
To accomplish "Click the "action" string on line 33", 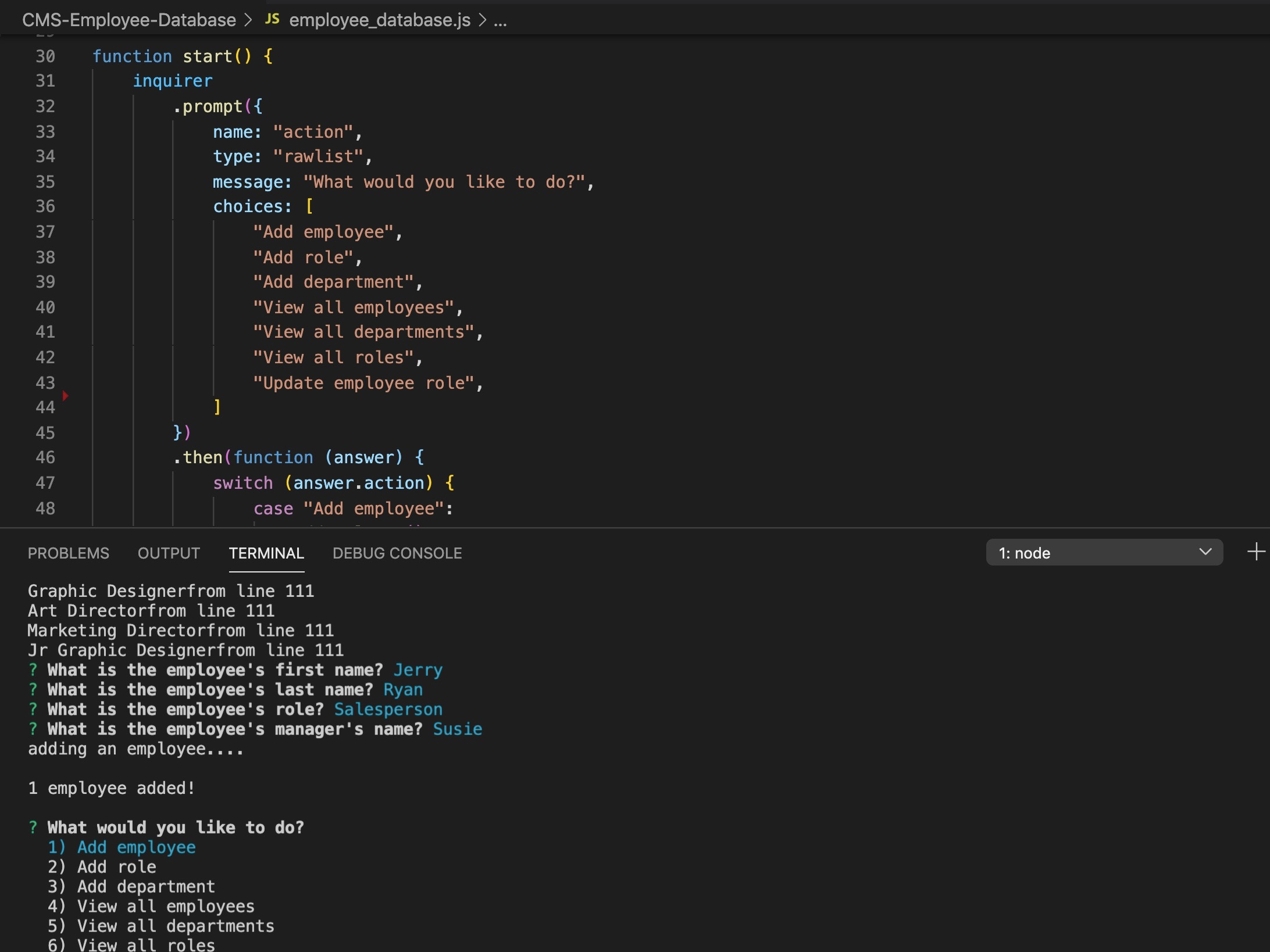I will (x=313, y=132).
